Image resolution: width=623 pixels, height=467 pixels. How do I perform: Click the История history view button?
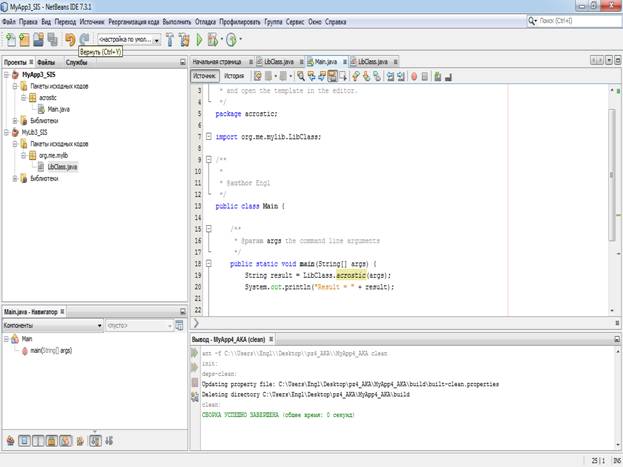[x=234, y=76]
